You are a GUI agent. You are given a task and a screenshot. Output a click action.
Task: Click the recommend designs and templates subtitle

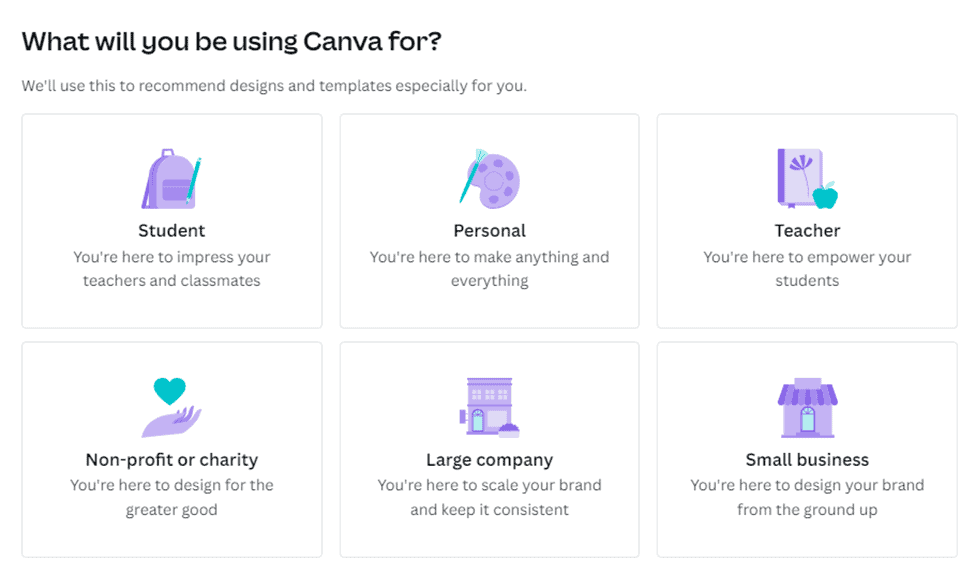(274, 86)
